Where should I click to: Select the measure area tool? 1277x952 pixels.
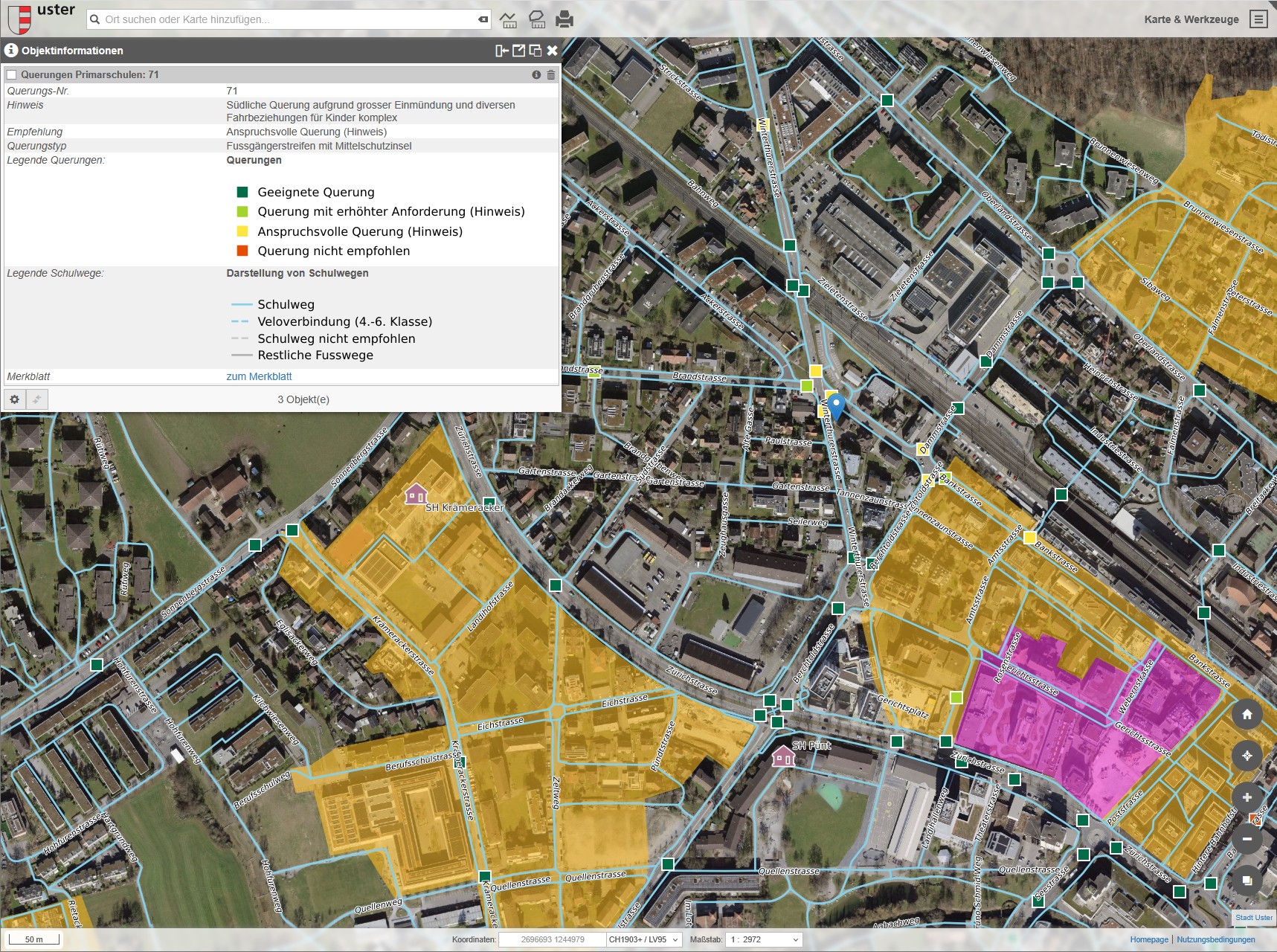pos(537,20)
